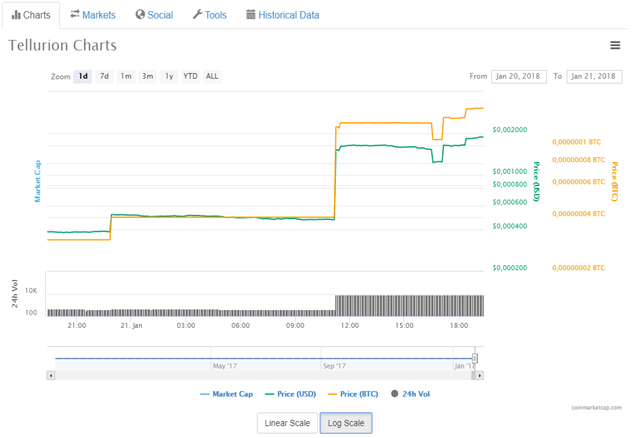Click the globe icon beside Social
633x438 pixels.
(x=140, y=15)
